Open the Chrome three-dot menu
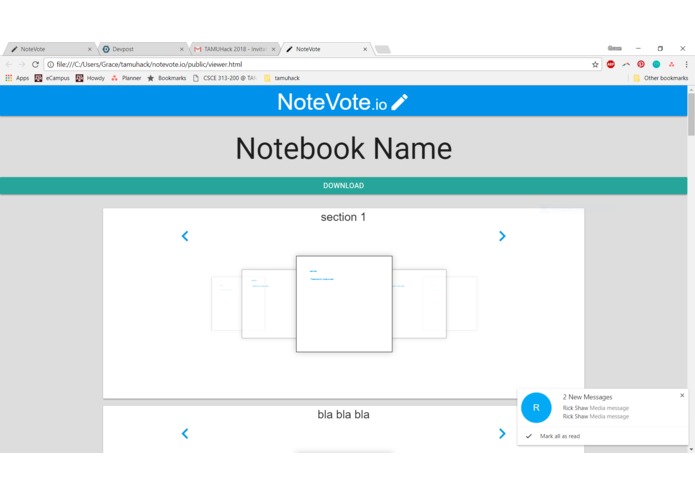Viewport: 695px width, 494px height. coord(686,64)
